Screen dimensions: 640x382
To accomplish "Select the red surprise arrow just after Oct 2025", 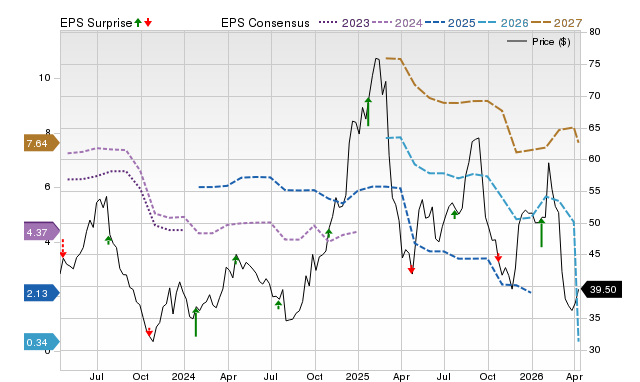I will (x=498, y=257).
